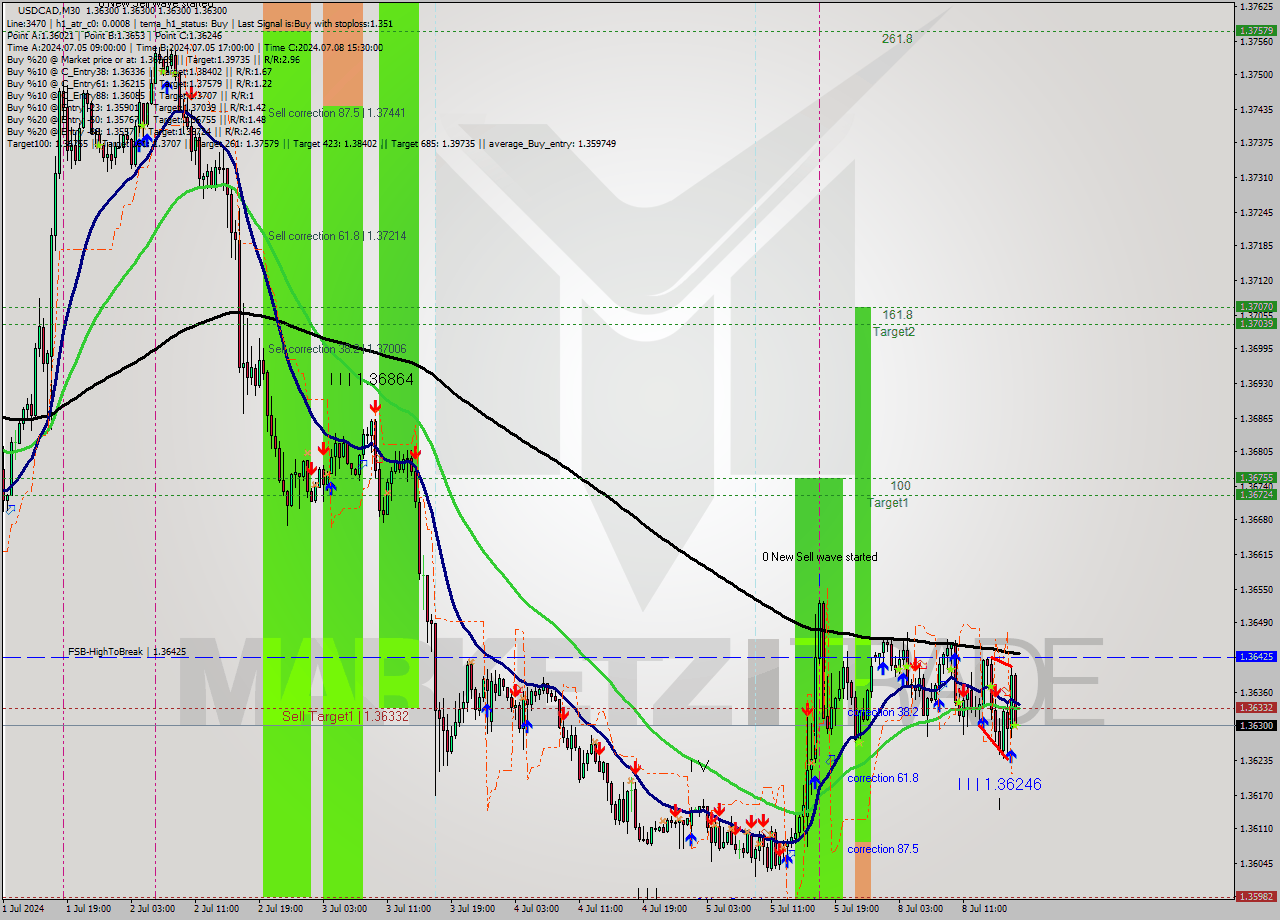The width and height of the screenshot is (1280, 920).
Task: Click the 1.36930 price scale value
Action: pyautogui.click(x=1256, y=383)
